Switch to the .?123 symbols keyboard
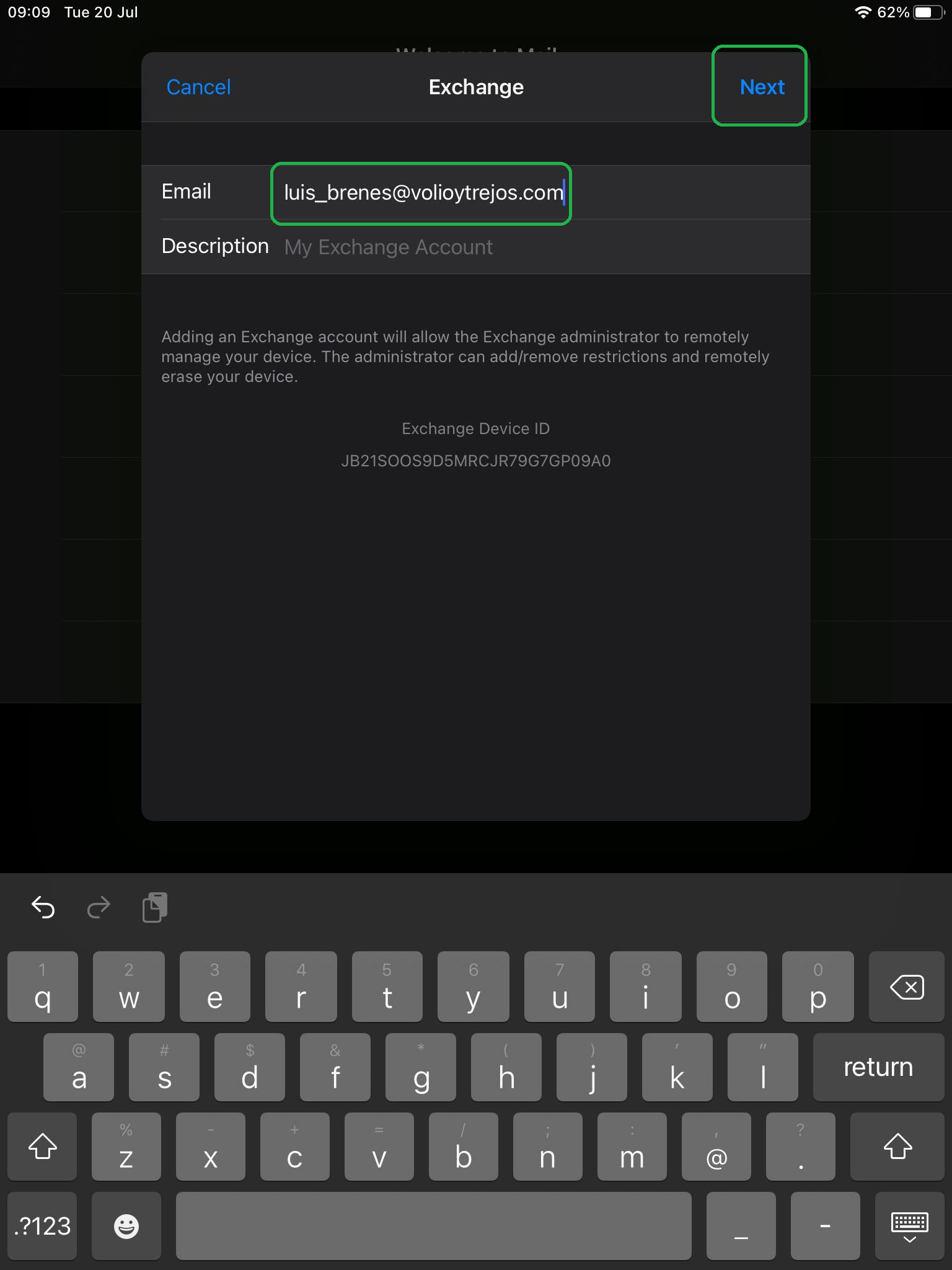The height and width of the screenshot is (1270, 952). 42,1225
